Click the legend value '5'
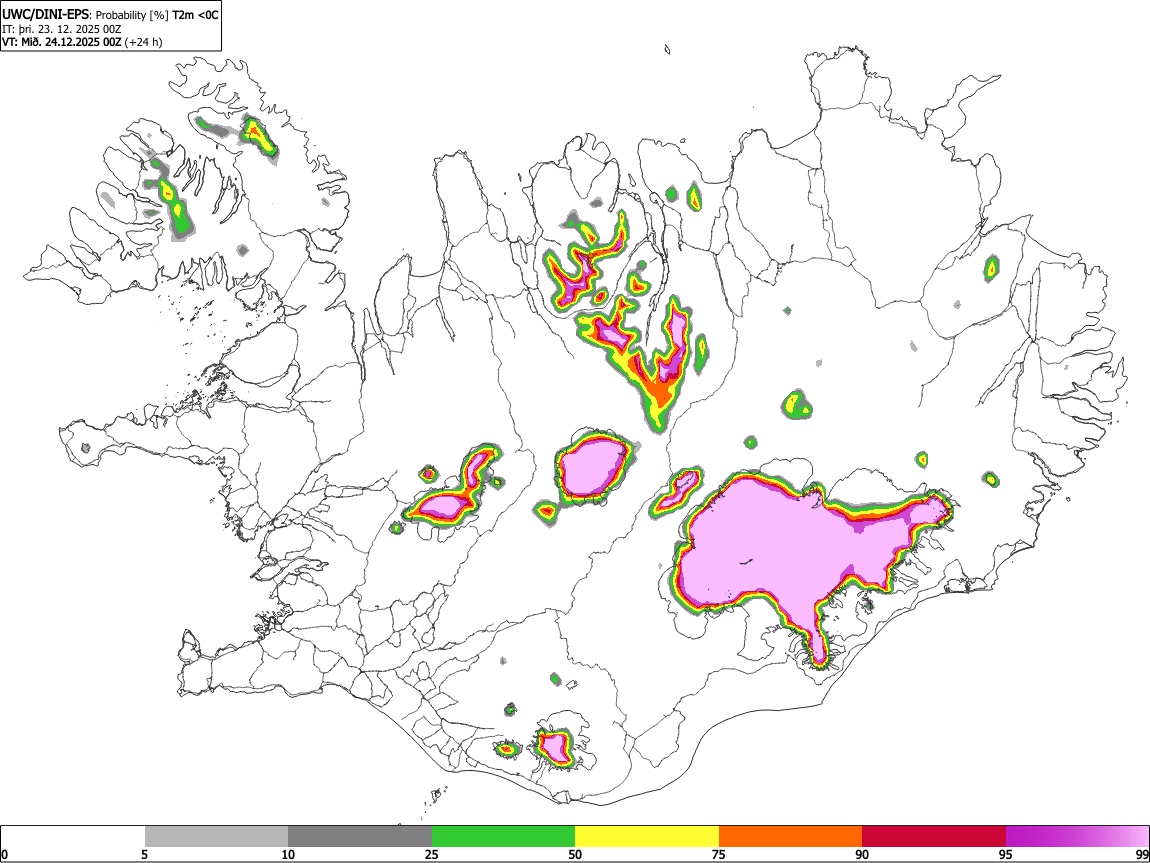The image size is (1150, 863). (144, 854)
